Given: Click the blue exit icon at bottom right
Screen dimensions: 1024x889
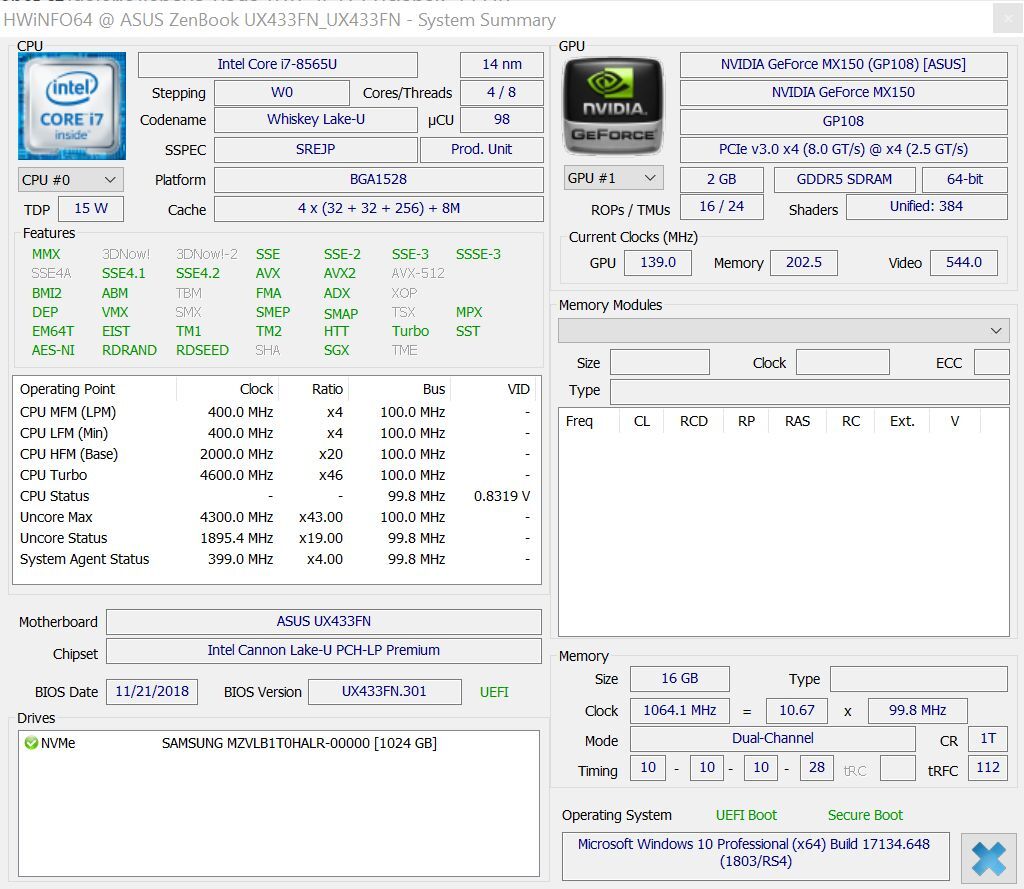Looking at the screenshot, I should (x=989, y=857).
